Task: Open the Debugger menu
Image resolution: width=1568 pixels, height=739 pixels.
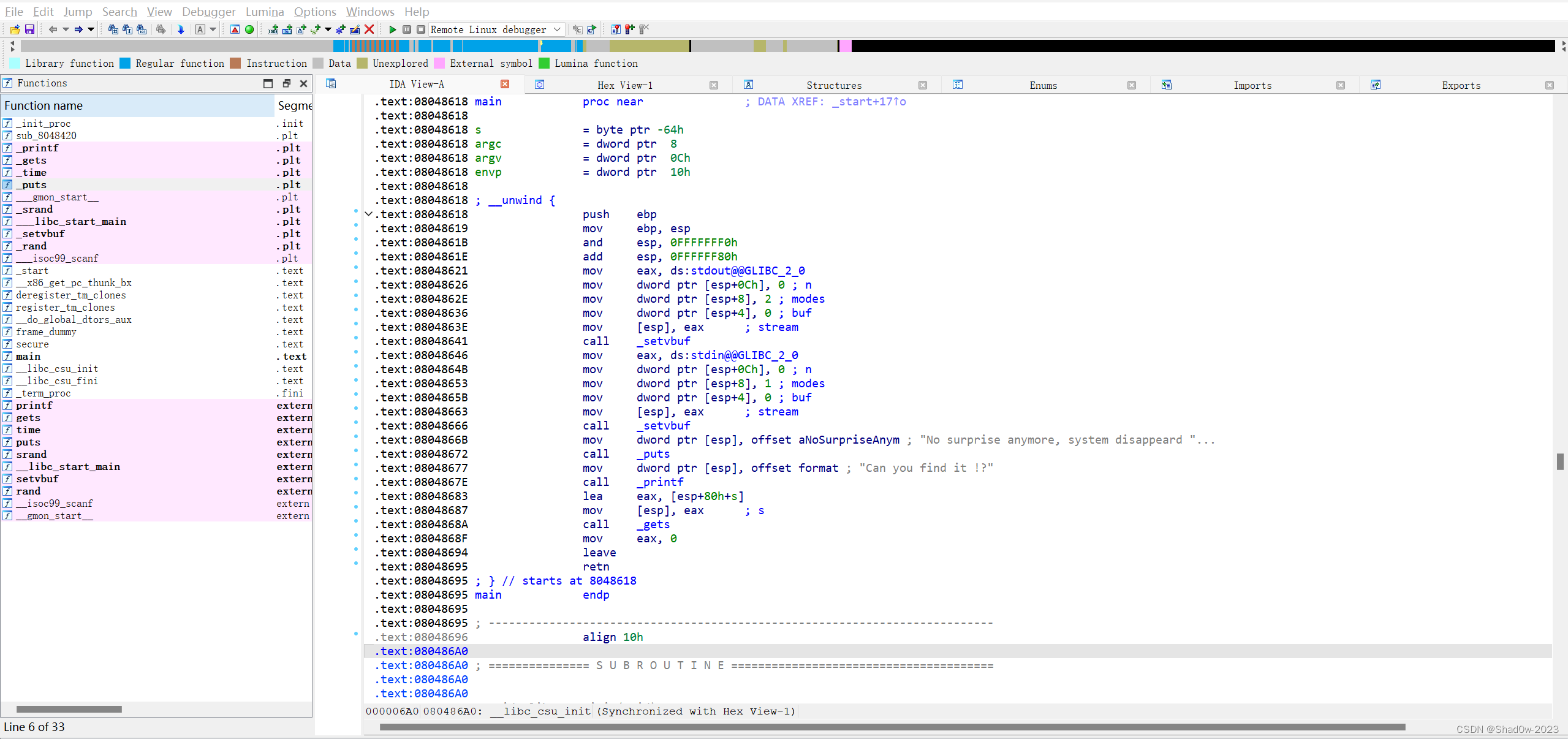Action: [207, 11]
